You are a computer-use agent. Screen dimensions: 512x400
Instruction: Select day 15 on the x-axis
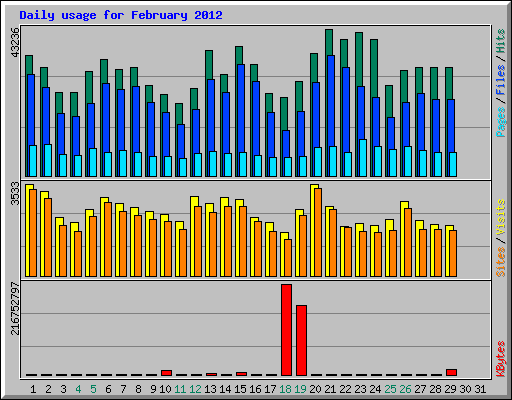[240, 389]
